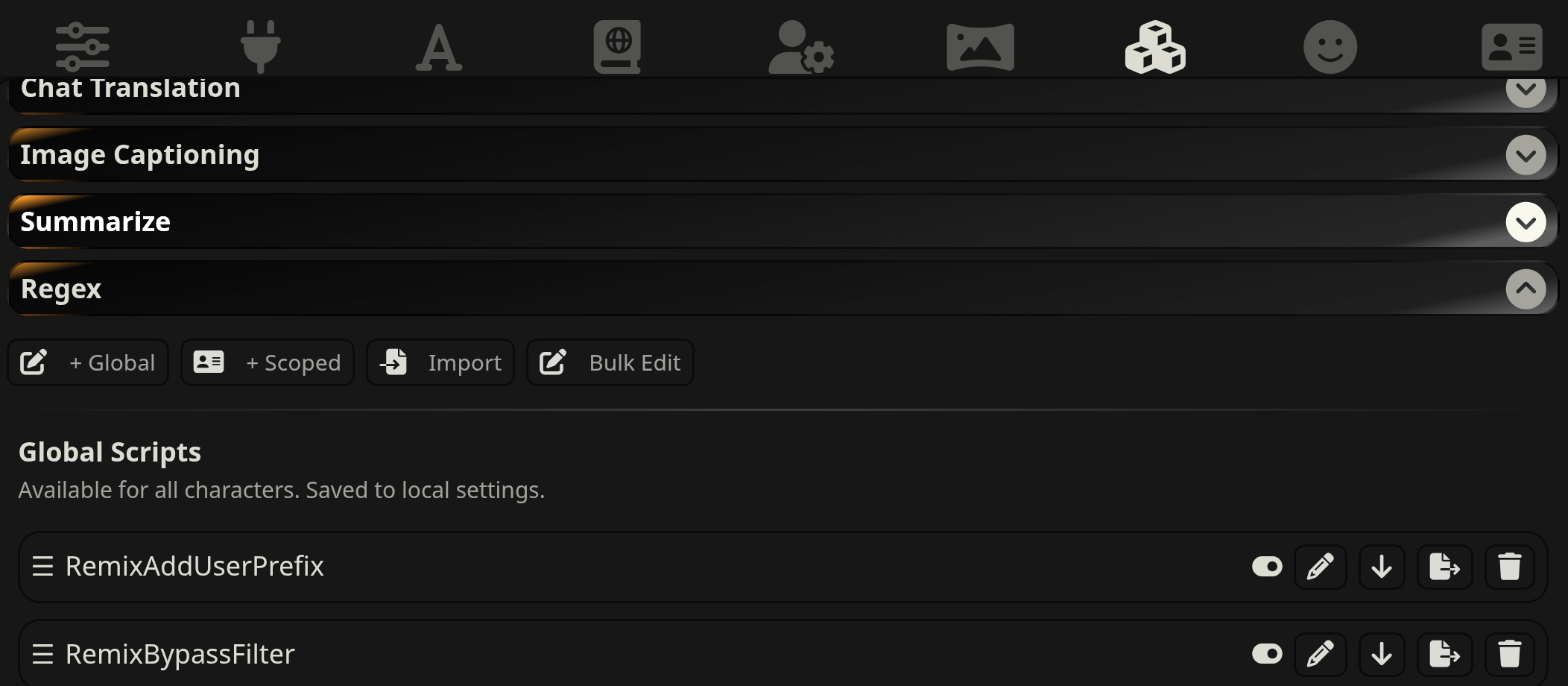Open AI Response Configuration sliders icon
Screen dimensions: 1568x686
tap(82, 47)
